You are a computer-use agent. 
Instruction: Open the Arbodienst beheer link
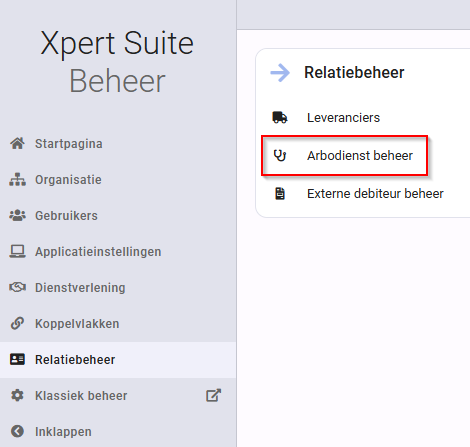[360, 155]
